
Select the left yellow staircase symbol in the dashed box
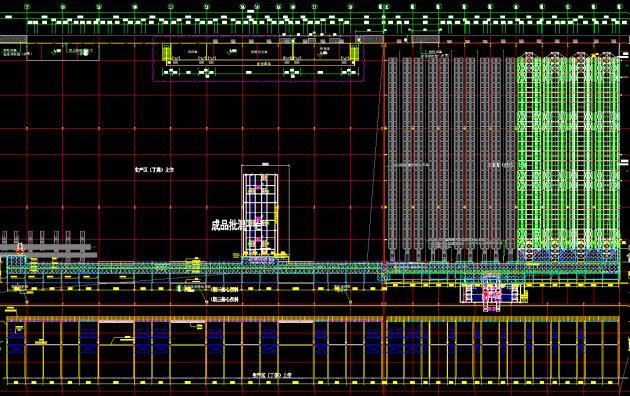click(x=167, y=53)
